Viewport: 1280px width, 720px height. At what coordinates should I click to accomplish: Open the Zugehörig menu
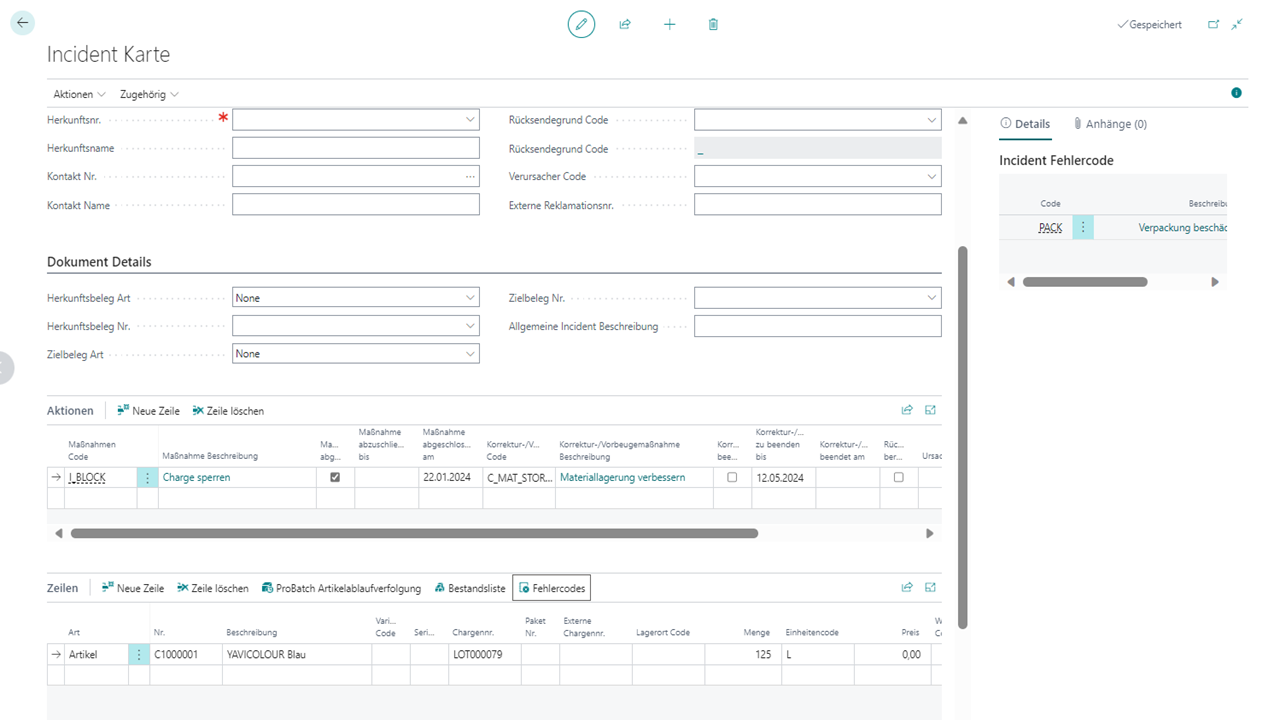click(149, 94)
